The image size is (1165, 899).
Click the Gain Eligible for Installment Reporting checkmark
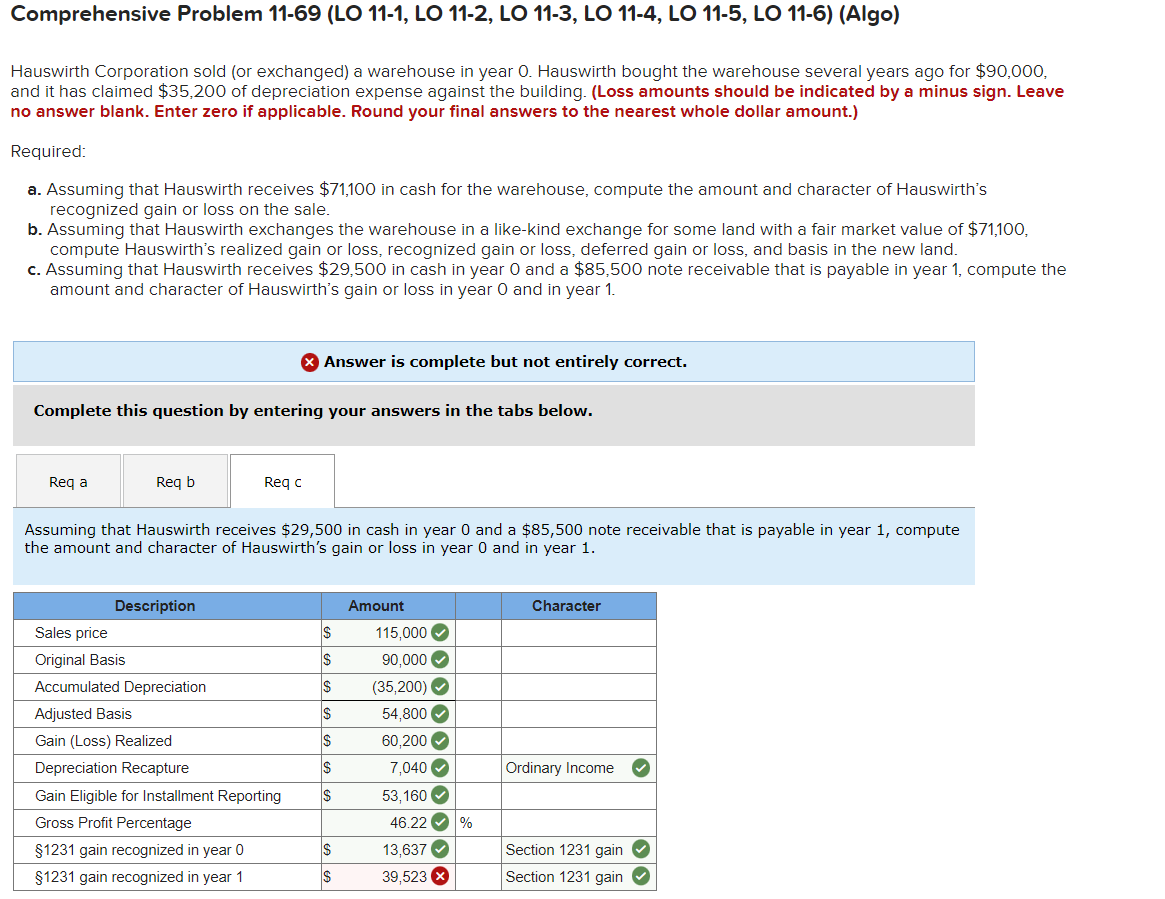(x=442, y=795)
